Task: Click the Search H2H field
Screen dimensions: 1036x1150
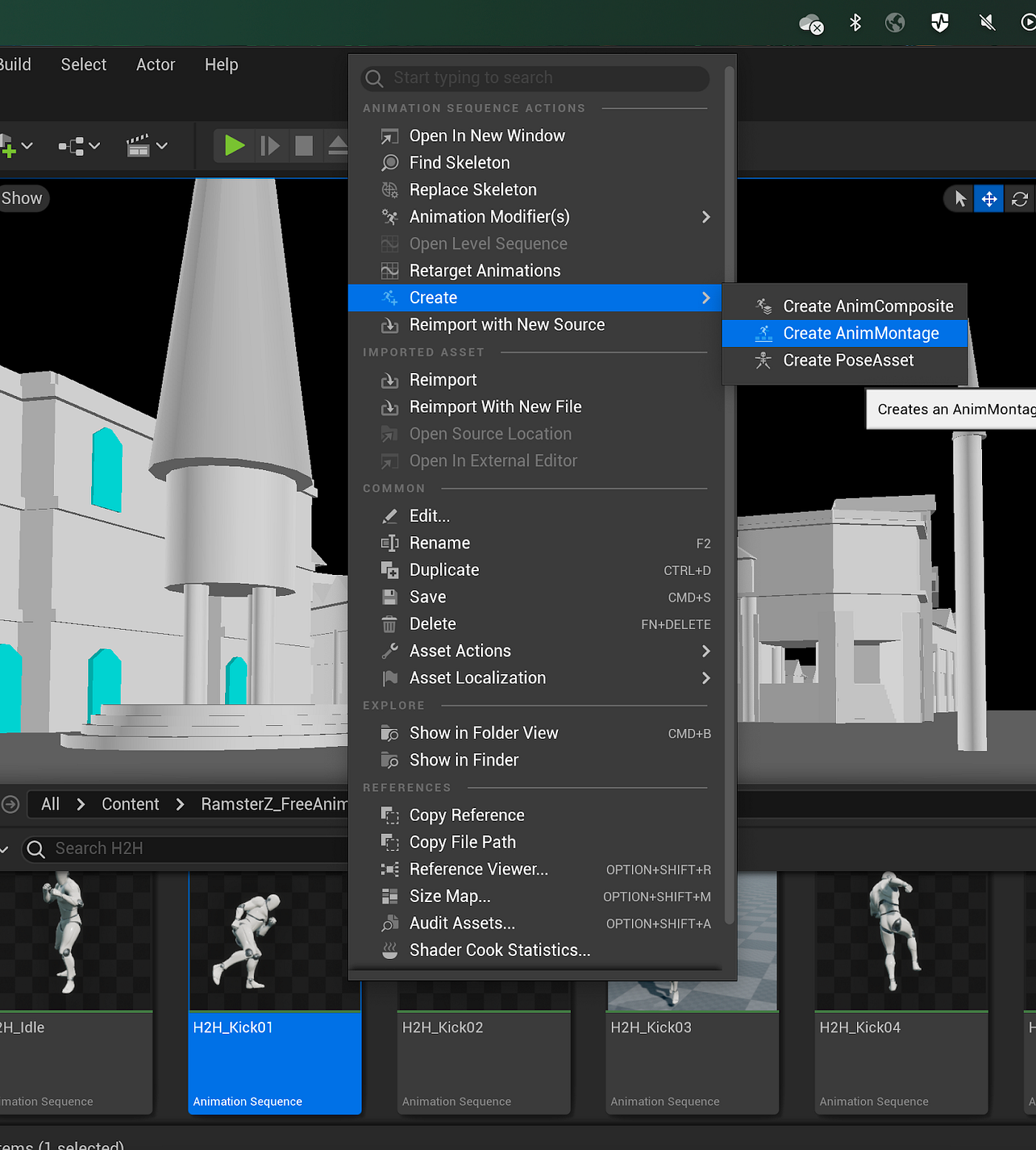Action: pos(185,849)
